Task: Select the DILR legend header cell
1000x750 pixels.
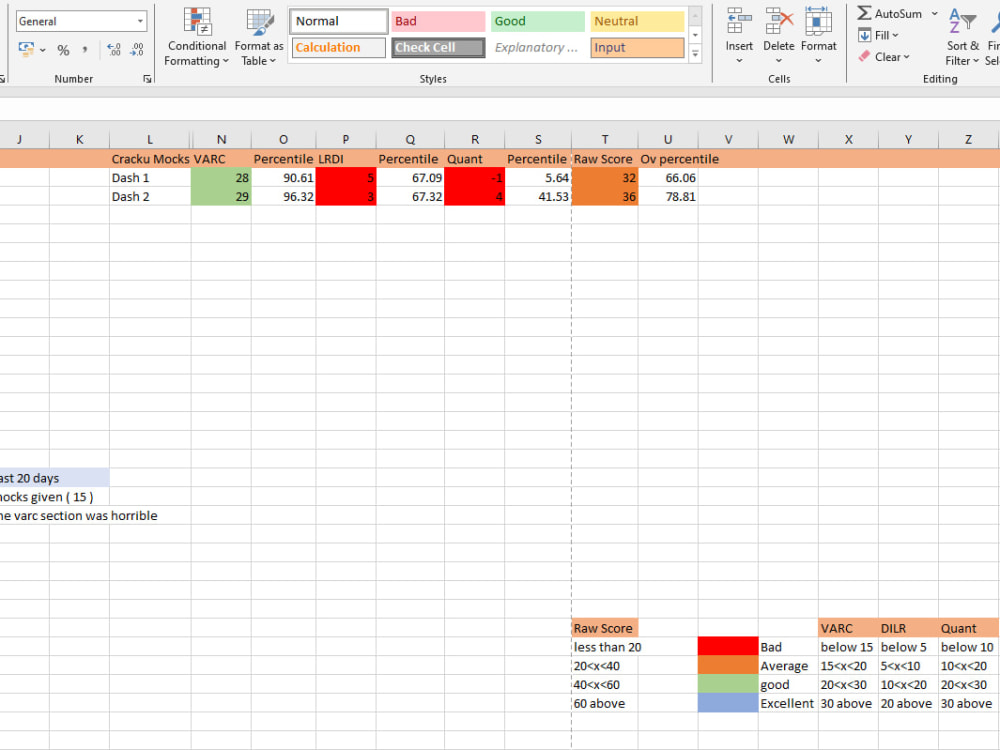Action: click(908, 628)
